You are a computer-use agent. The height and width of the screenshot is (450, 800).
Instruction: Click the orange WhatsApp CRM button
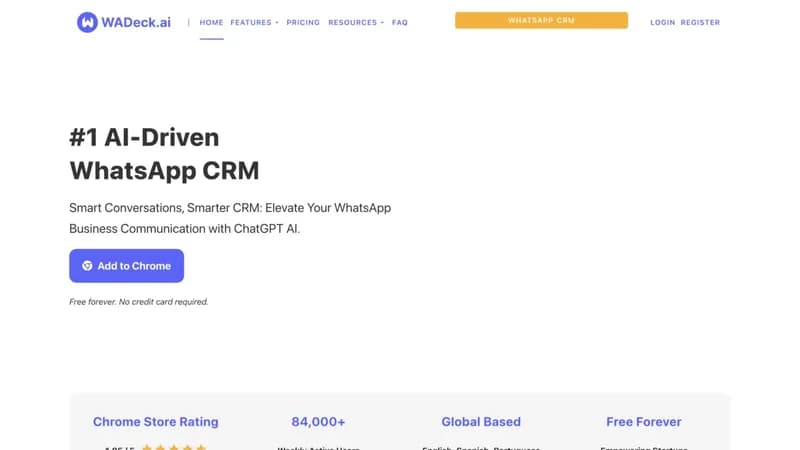click(x=541, y=20)
